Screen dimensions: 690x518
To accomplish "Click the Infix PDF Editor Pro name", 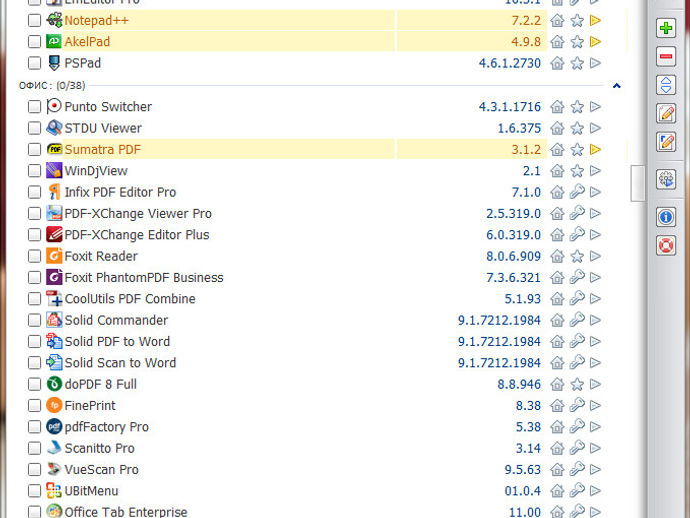I will pos(120,192).
